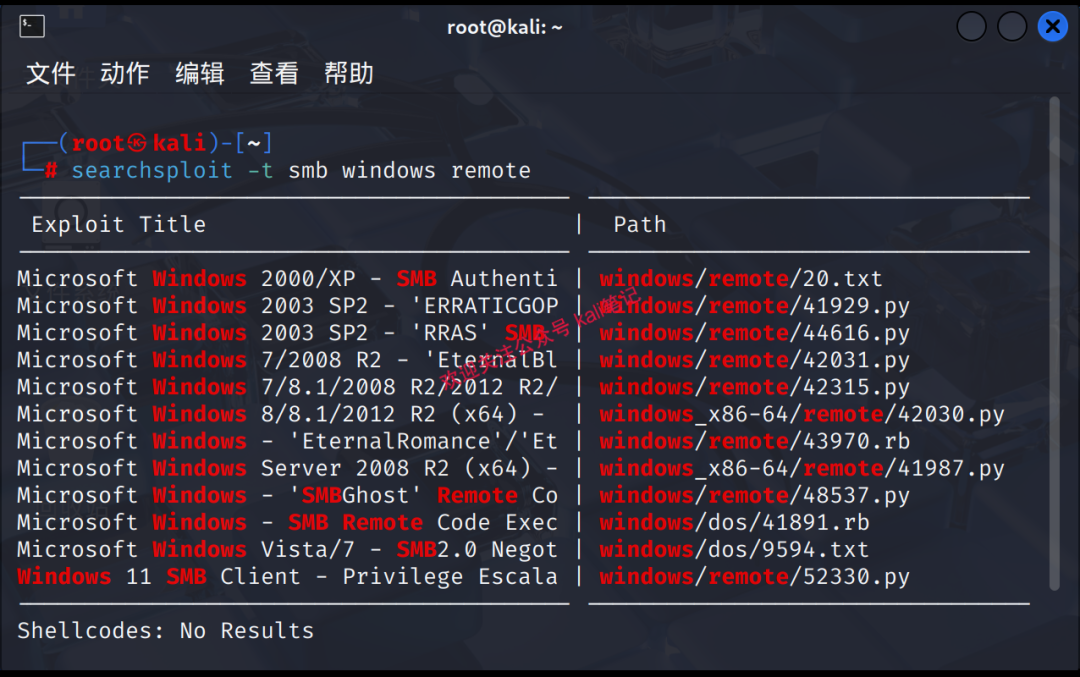Click the 'SMBGhost' Remote Co title
This screenshot has height=677, width=1080.
point(287,495)
